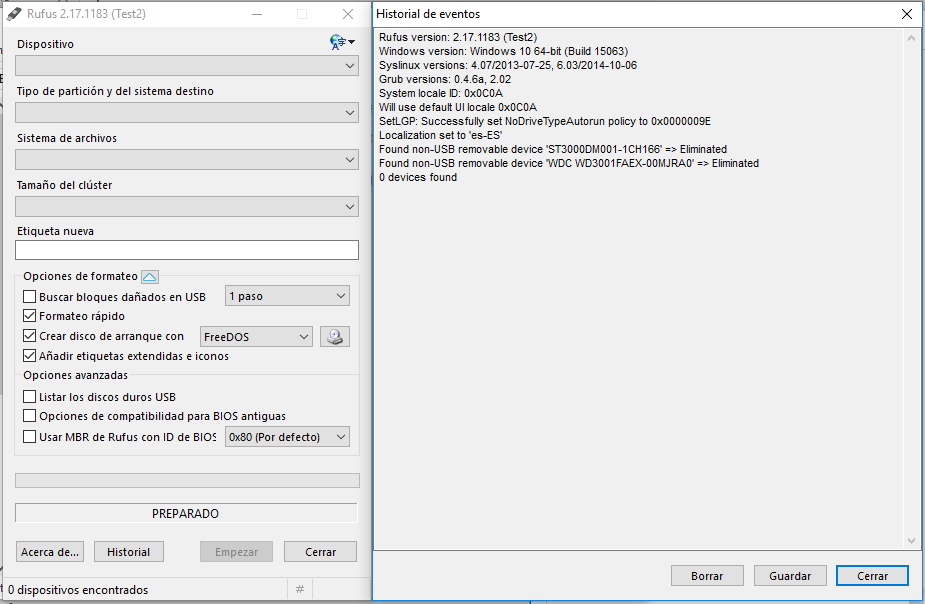The height and width of the screenshot is (604, 925).
Task: Click Borrar in Historial de eventos
Action: pos(707,576)
